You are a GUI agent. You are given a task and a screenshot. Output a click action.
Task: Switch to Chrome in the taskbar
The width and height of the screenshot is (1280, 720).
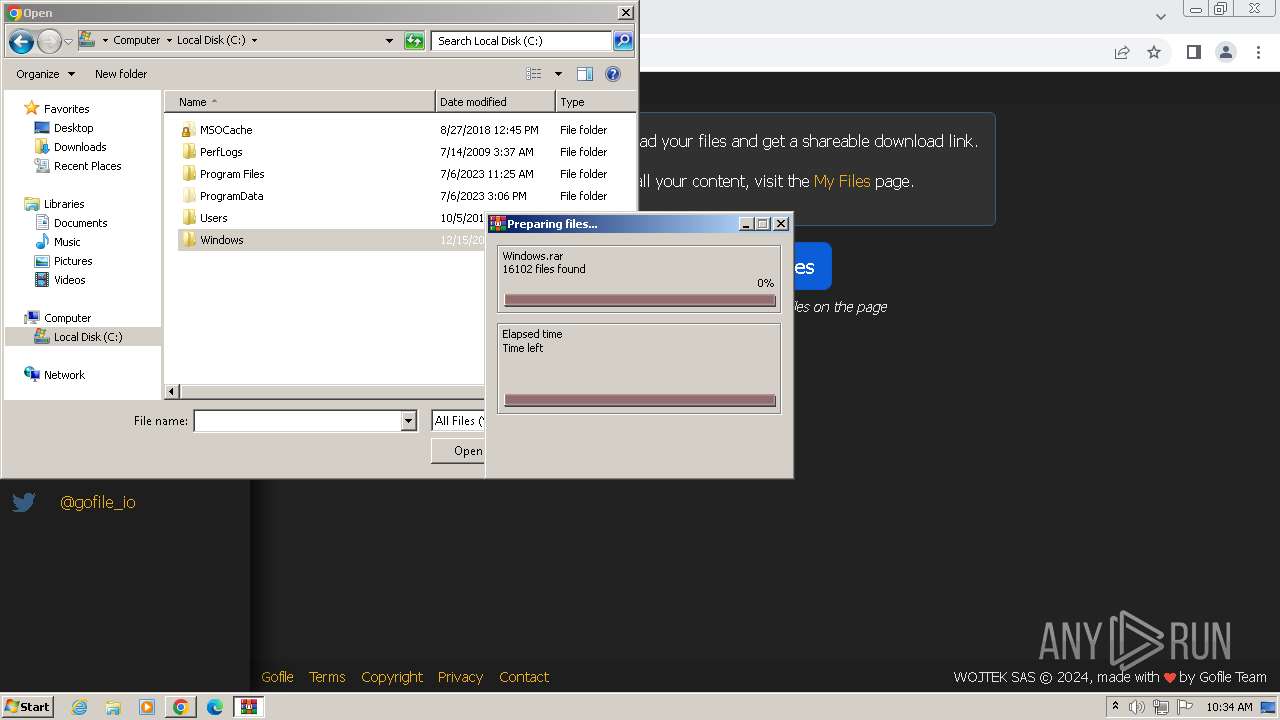click(181, 707)
